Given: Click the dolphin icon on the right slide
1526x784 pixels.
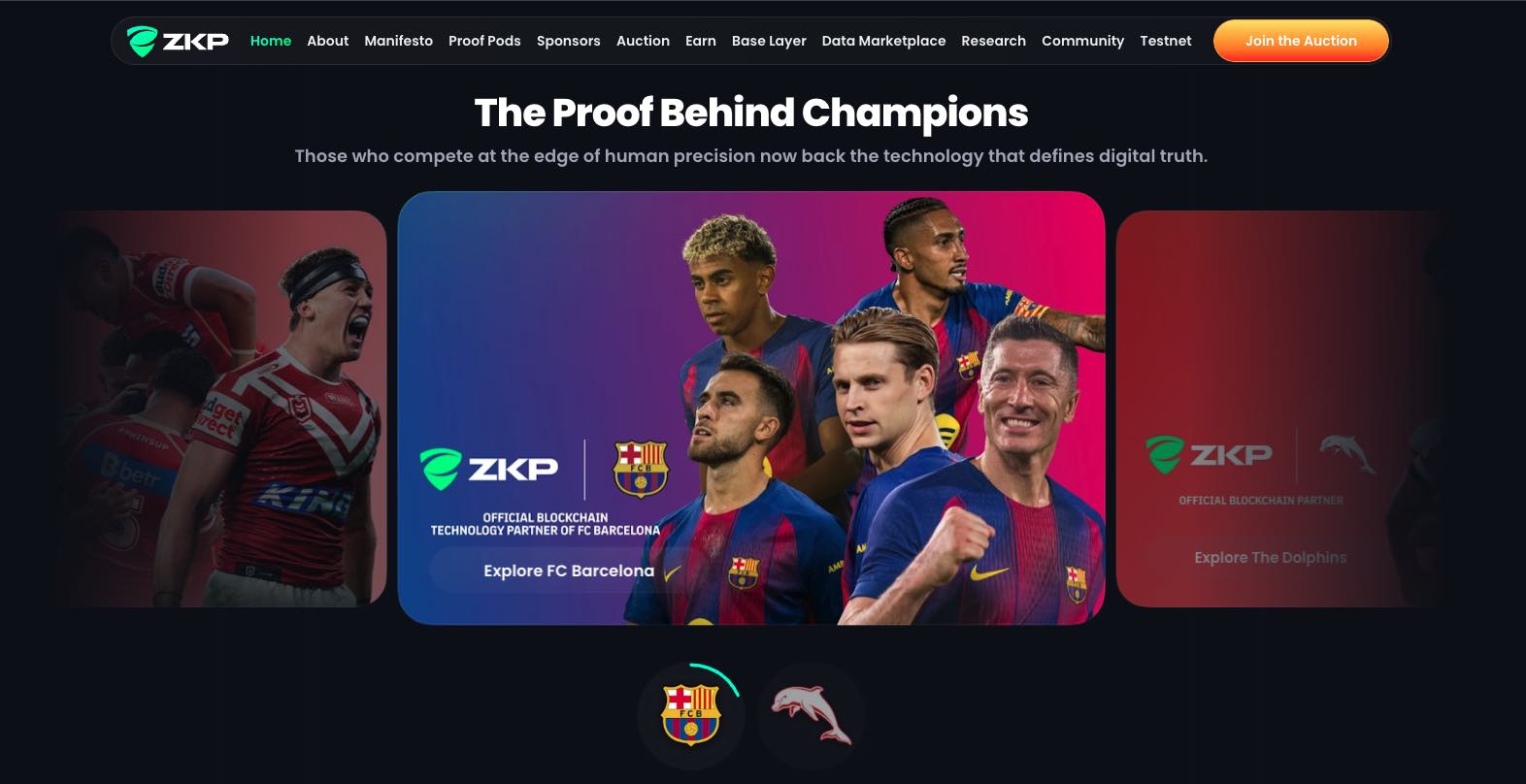Looking at the screenshot, I should pos(1347,454).
